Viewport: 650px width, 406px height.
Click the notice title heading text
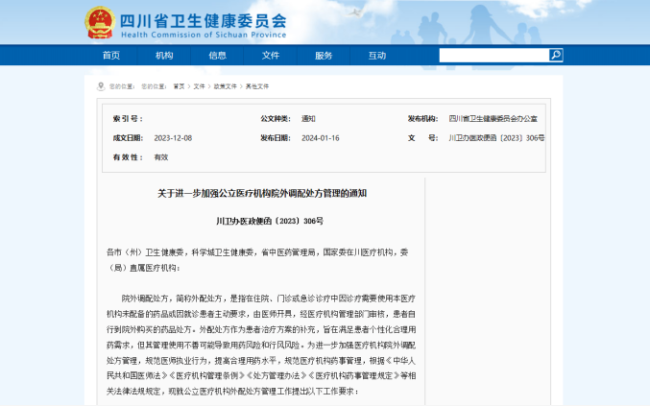270,192
